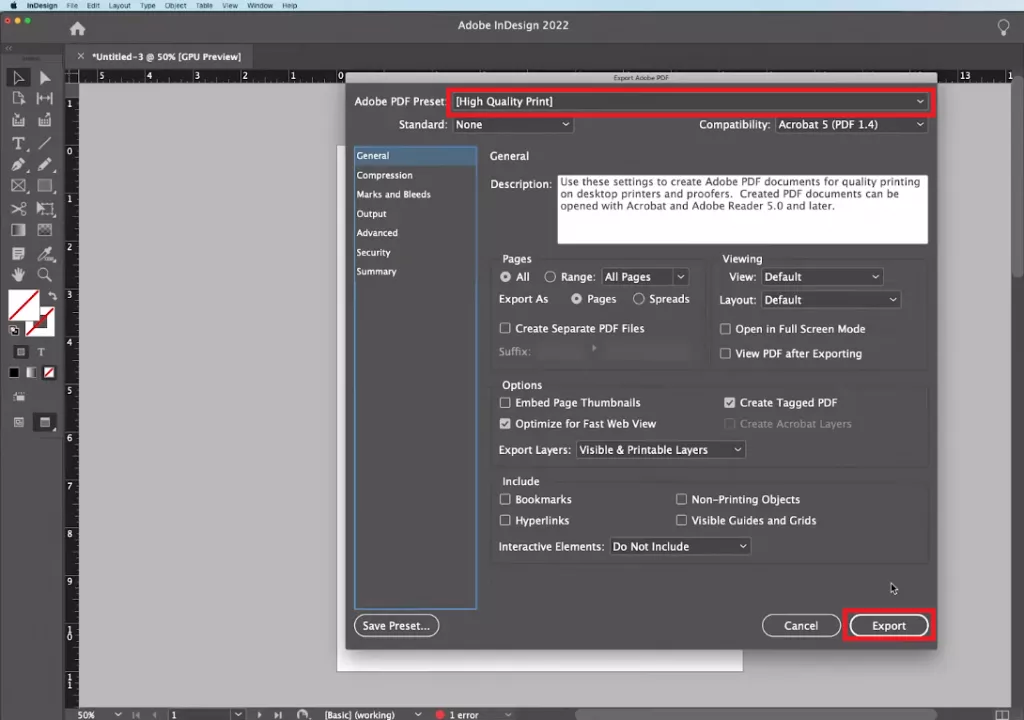Click the lightbulb Discover icon

coord(1004,28)
